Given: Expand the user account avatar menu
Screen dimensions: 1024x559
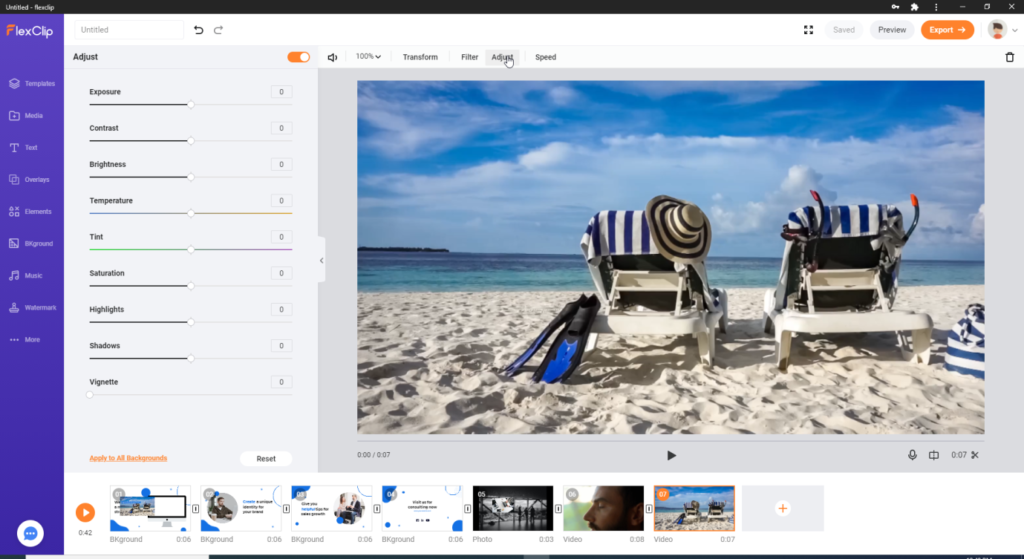Looking at the screenshot, I should pyautogui.click(x=1002, y=30).
